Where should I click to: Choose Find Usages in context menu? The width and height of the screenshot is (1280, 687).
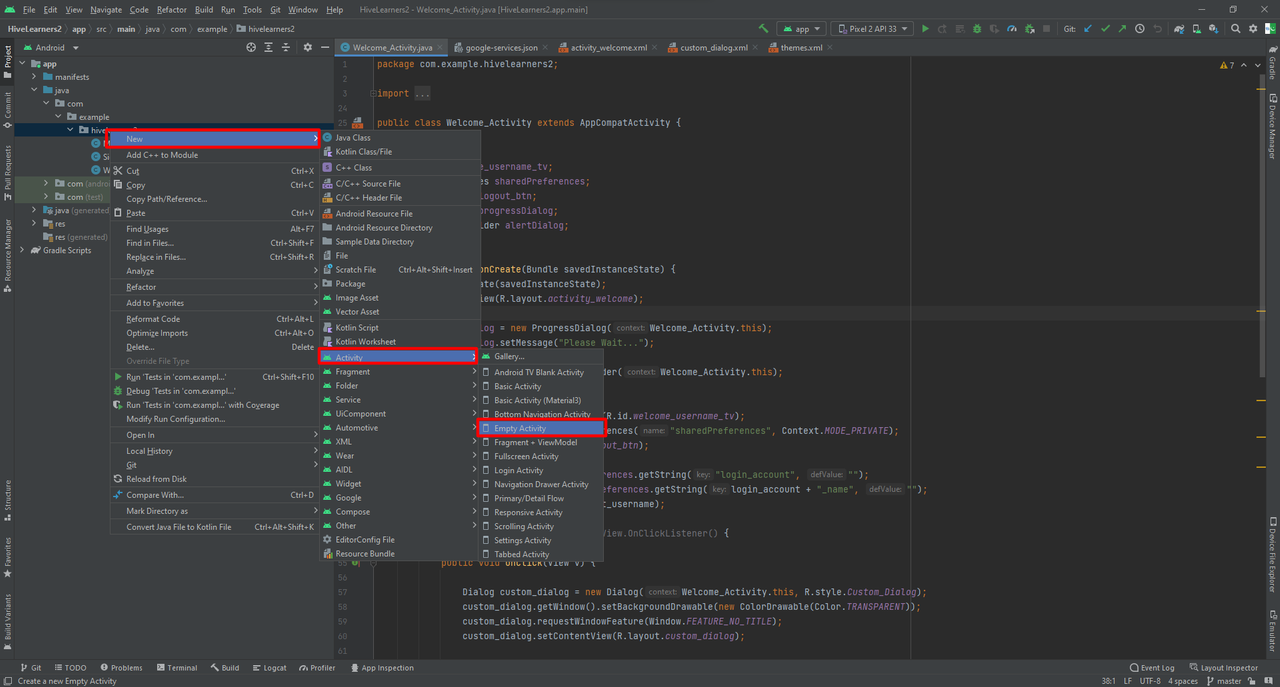click(x=215, y=229)
